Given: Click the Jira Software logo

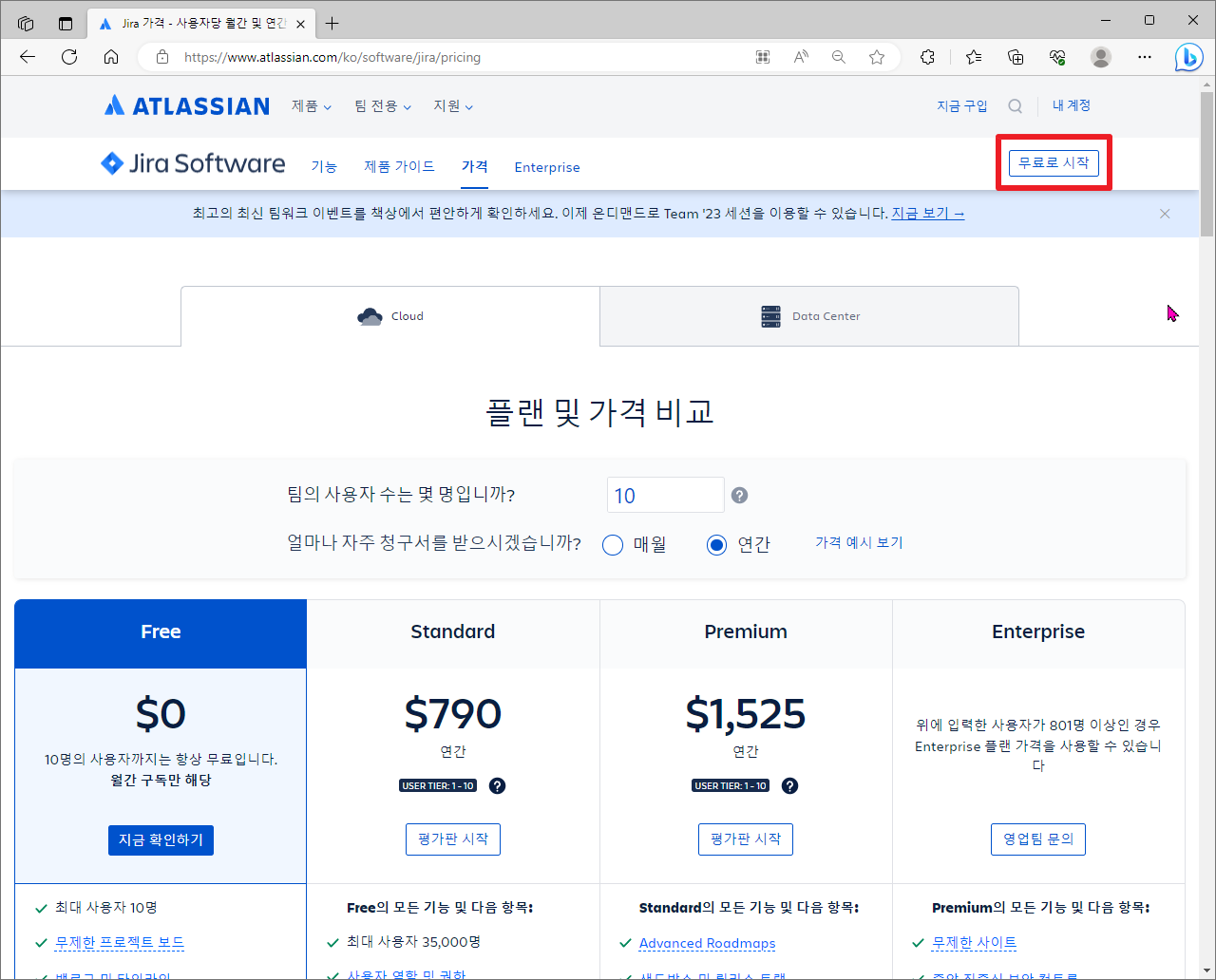Looking at the screenshot, I should 193,163.
